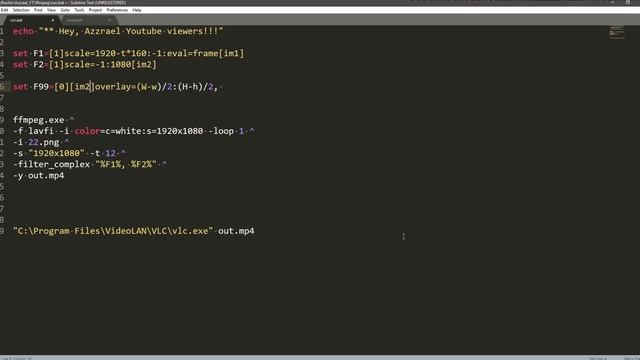Click the 'ffmpeg.exe ^' line
This screenshot has width=640, height=360.
pos(43,120)
